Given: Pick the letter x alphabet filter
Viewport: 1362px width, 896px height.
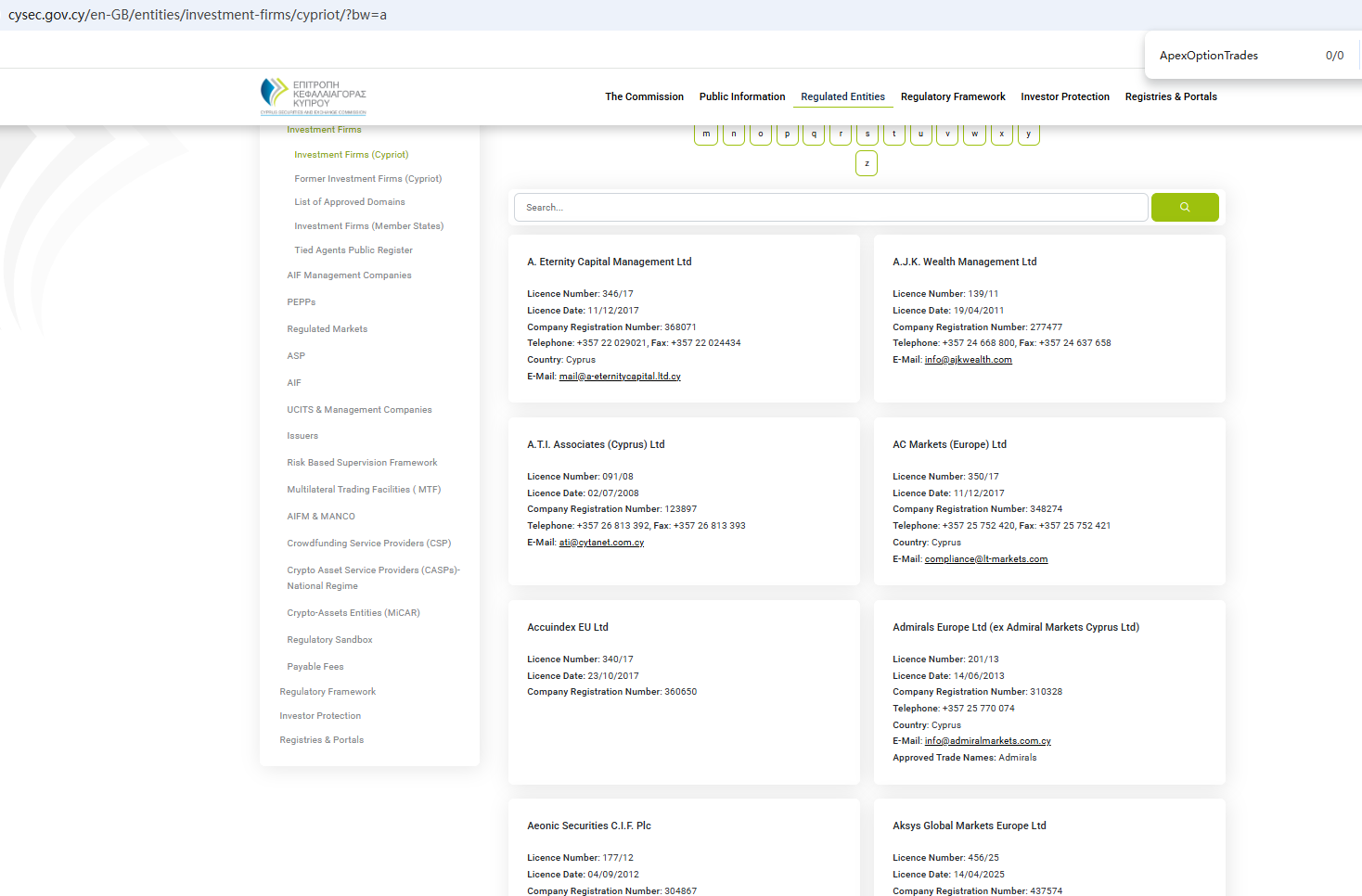Looking at the screenshot, I should [1002, 134].
